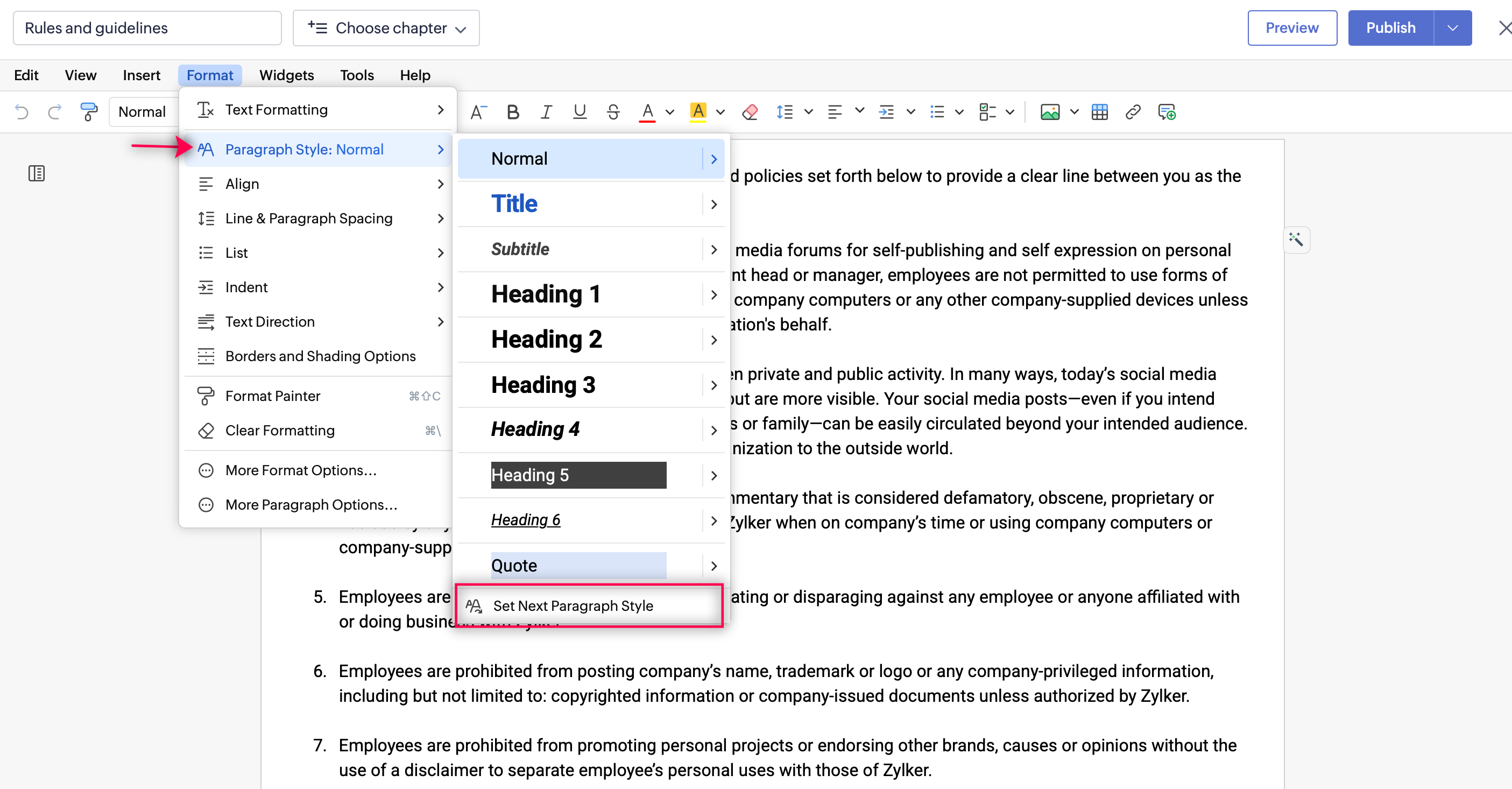Open the Widgets menu

(286, 75)
